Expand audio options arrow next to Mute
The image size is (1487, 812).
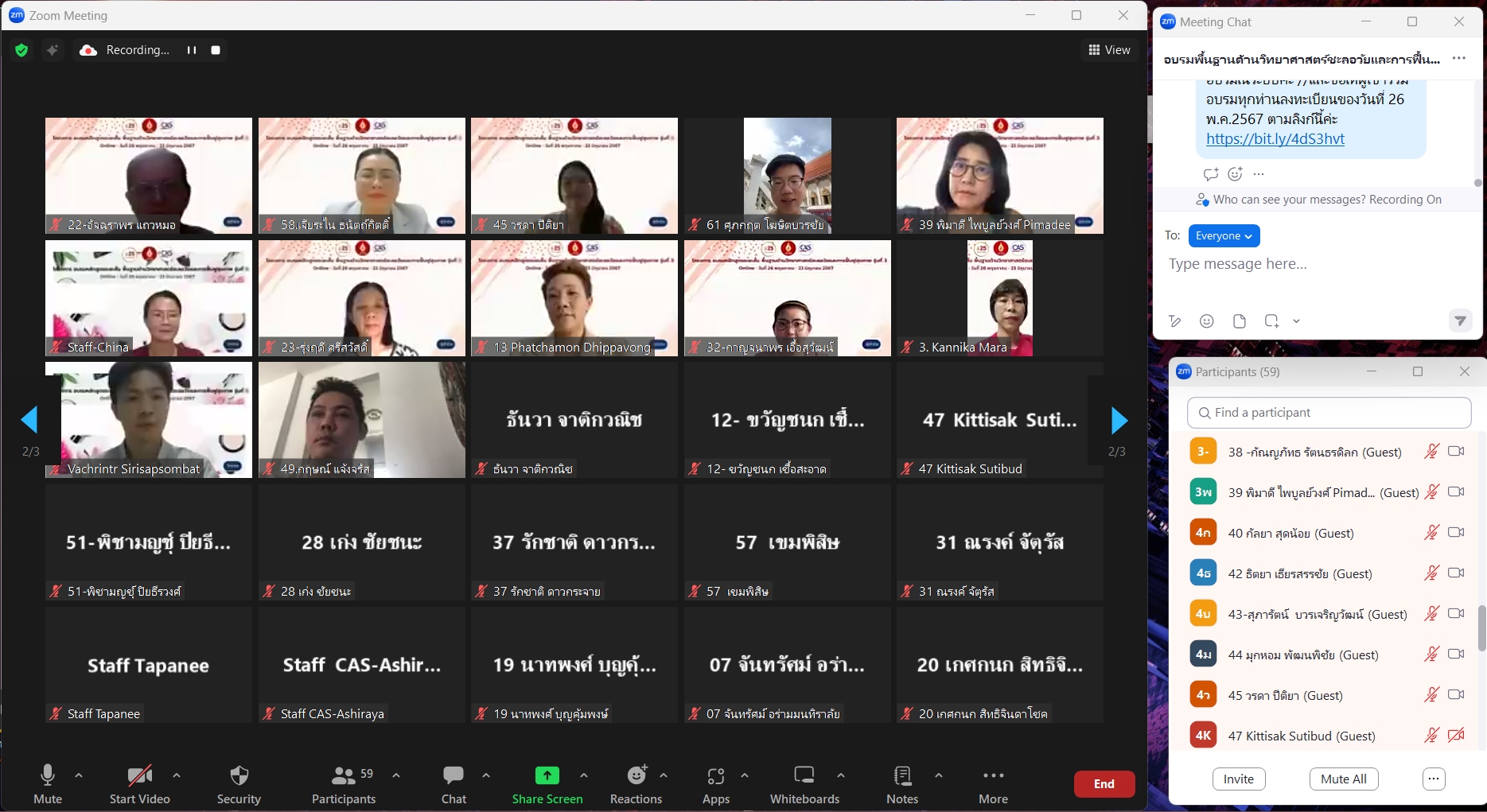[x=79, y=775]
